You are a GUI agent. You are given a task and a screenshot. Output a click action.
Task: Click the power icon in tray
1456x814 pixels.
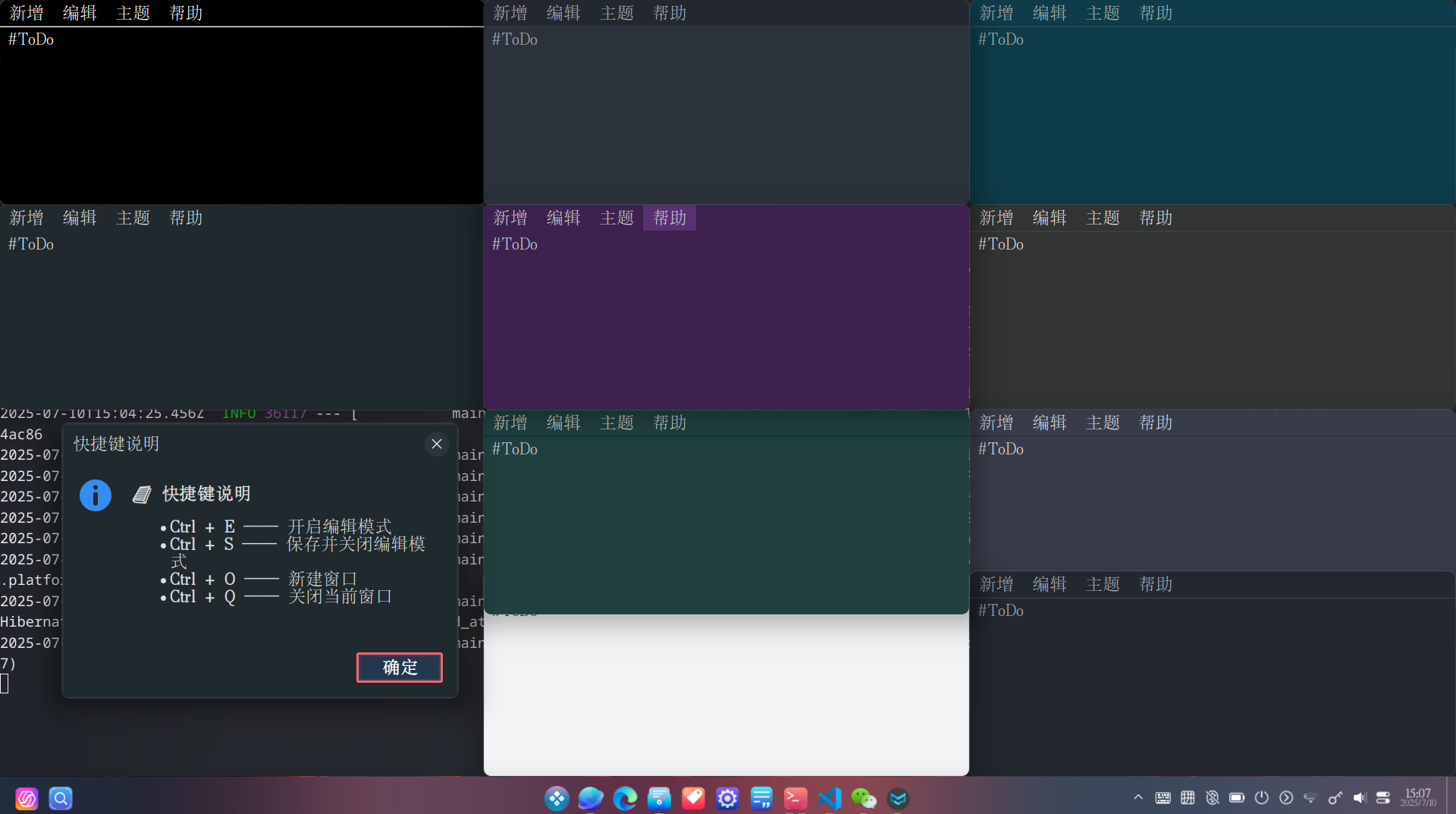(x=1261, y=797)
